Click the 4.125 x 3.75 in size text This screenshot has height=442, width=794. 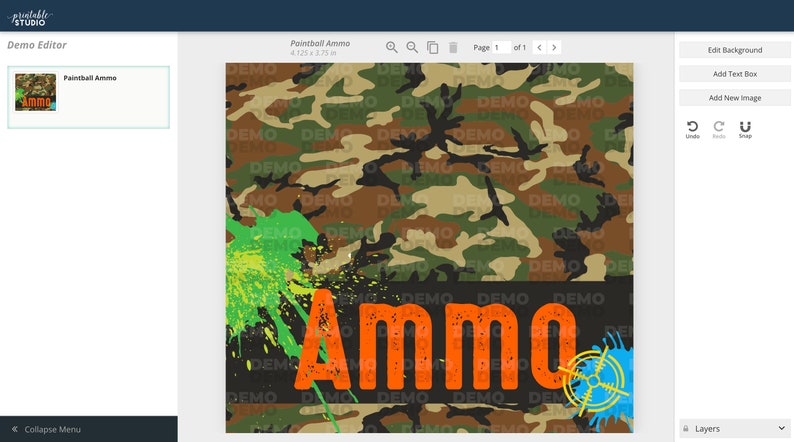pos(313,53)
